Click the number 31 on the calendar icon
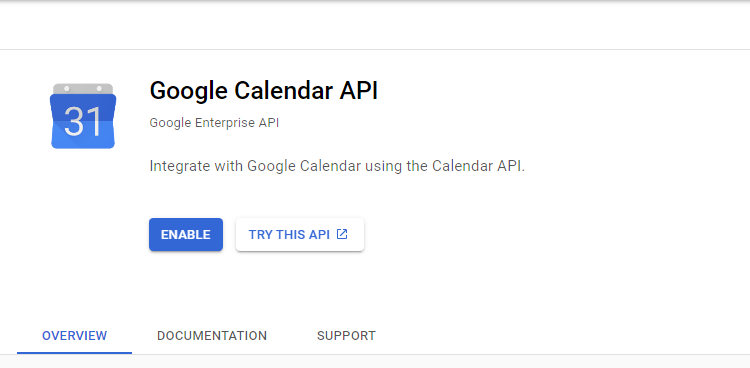This screenshot has height=368, width=750. tap(83, 122)
